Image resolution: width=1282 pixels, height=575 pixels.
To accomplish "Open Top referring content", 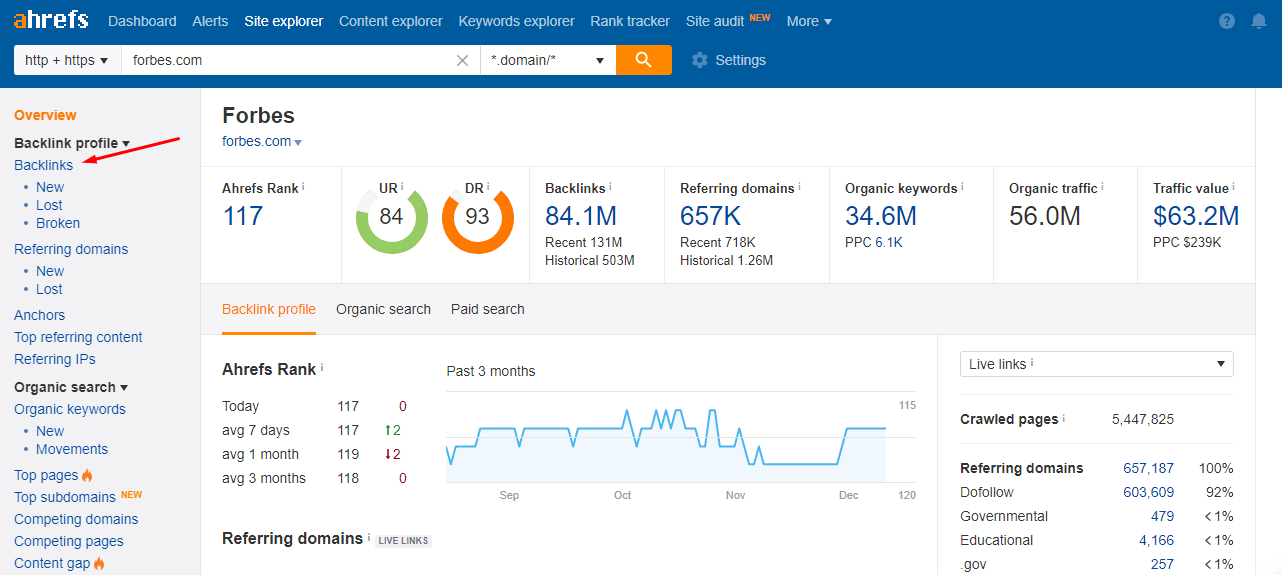I will tap(78, 337).
